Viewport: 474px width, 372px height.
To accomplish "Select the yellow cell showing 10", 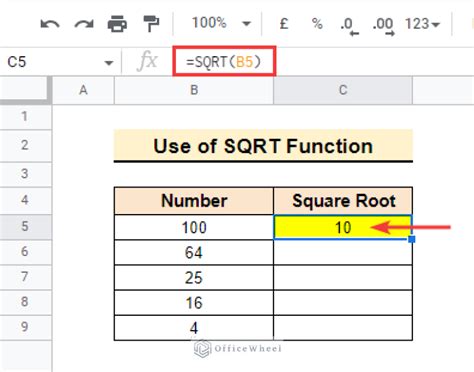I will (343, 227).
